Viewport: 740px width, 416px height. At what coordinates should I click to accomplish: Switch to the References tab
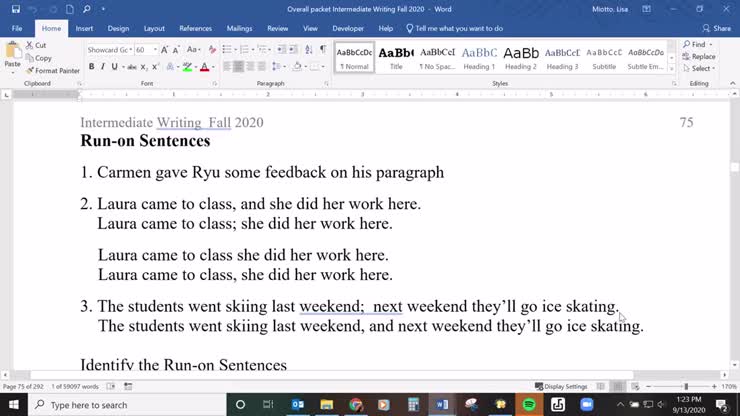[195, 28]
